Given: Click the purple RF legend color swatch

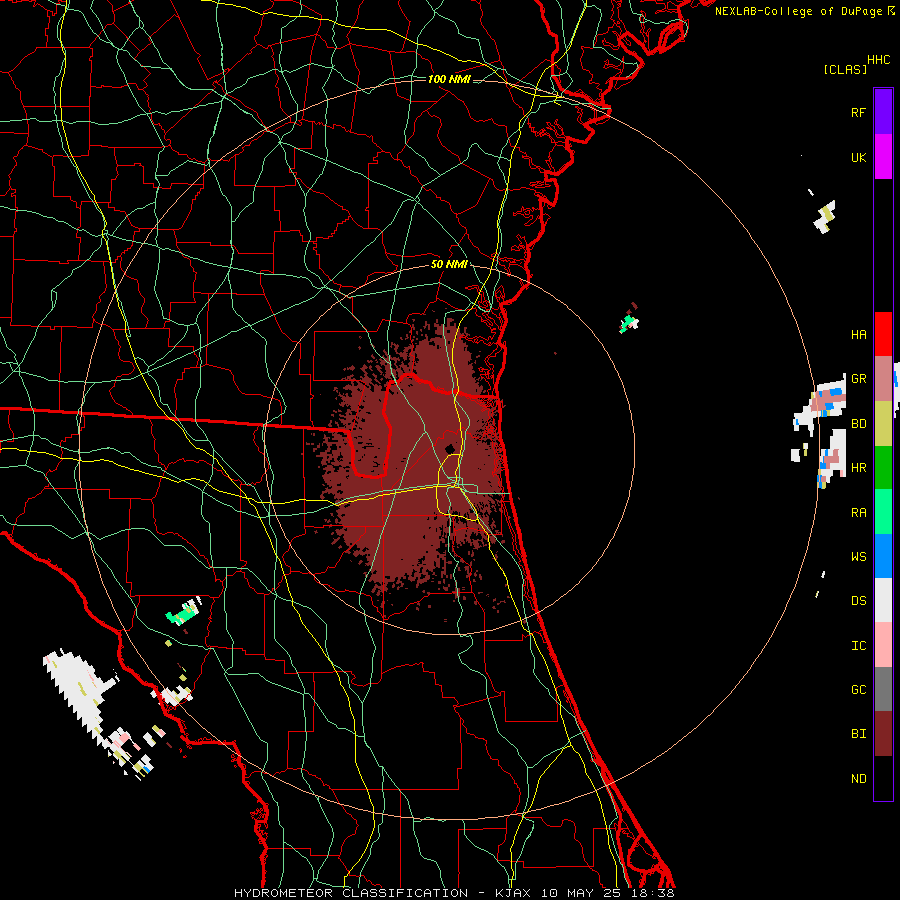Looking at the screenshot, I should (x=883, y=112).
